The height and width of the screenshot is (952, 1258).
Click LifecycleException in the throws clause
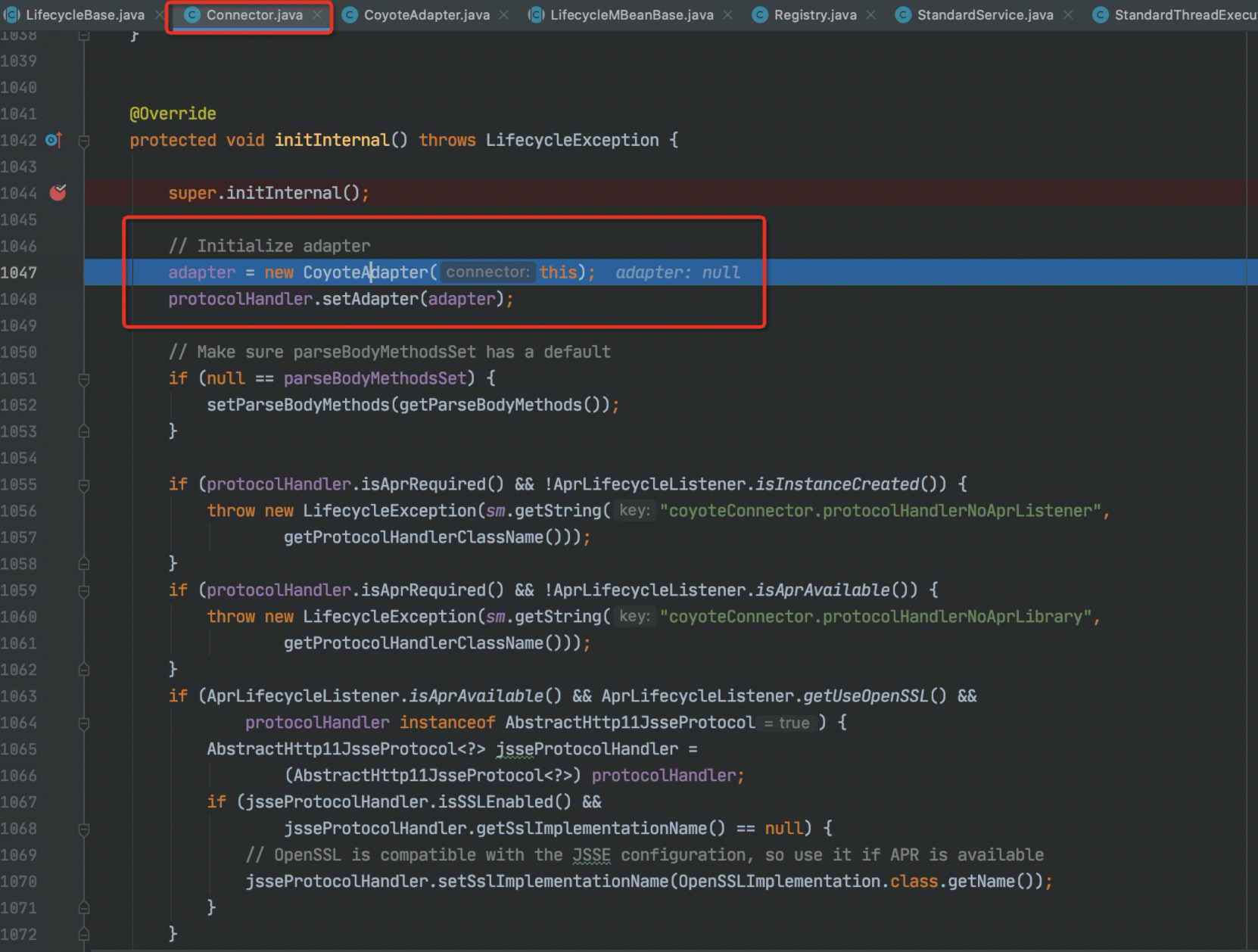[572, 140]
